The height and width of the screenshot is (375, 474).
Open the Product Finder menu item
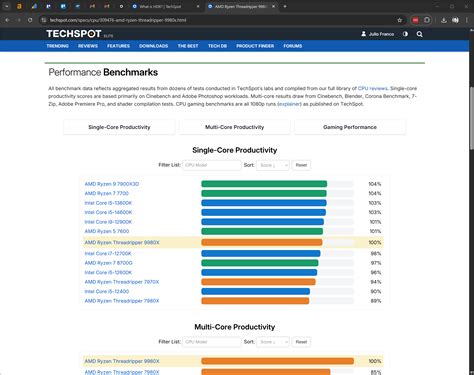[255, 46]
